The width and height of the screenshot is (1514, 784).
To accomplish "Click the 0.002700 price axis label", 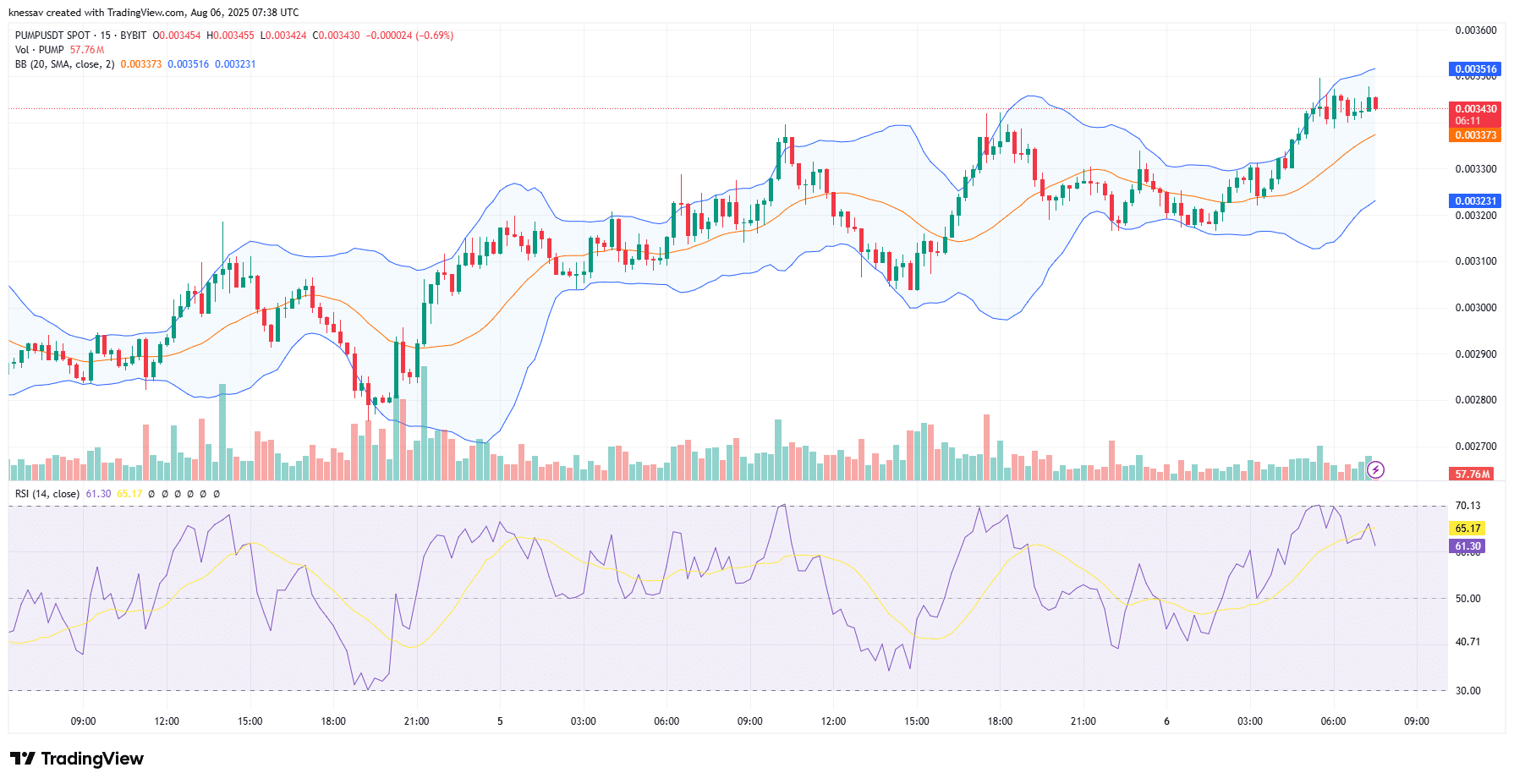I will pyautogui.click(x=1476, y=447).
